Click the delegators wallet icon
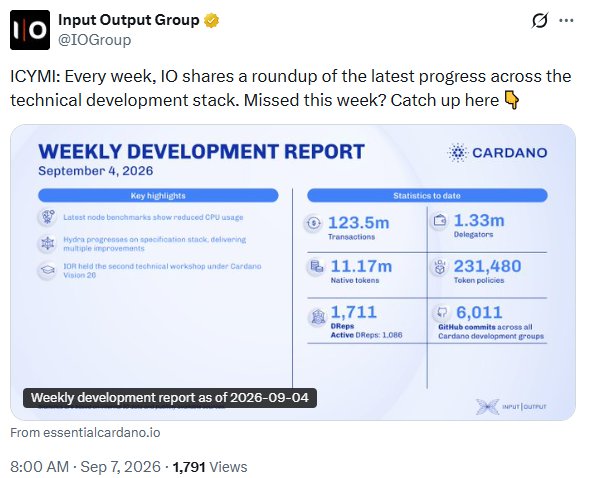 pos(439,220)
